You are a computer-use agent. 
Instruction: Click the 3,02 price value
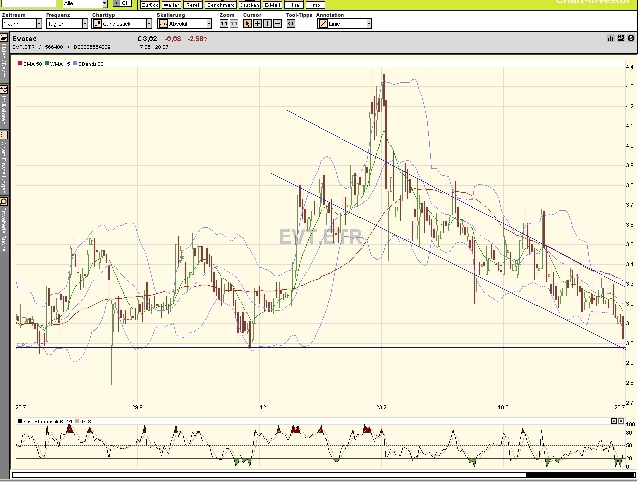point(147,38)
